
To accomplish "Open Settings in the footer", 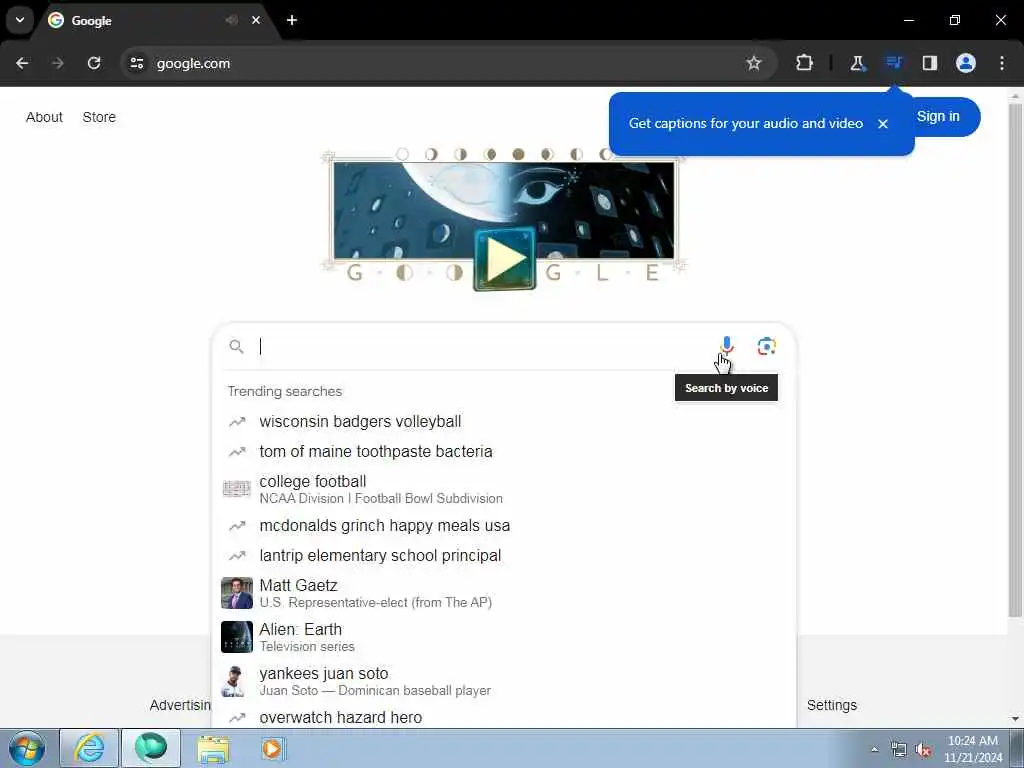I will 831,705.
